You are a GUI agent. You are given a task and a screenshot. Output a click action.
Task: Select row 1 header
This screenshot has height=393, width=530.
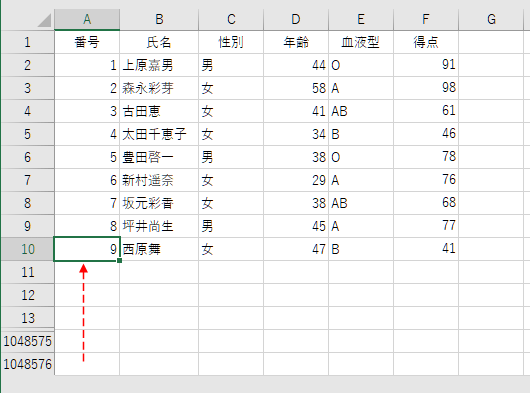click(27, 42)
